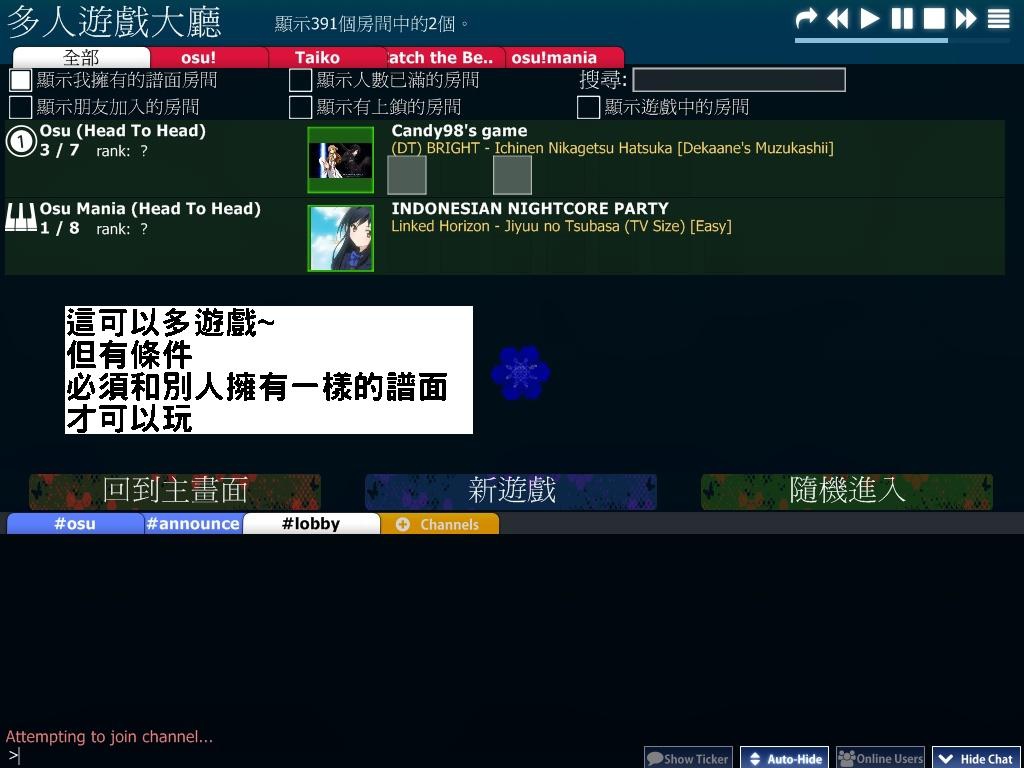
Task: Switch to the #announce chat tab
Action: coord(193,524)
